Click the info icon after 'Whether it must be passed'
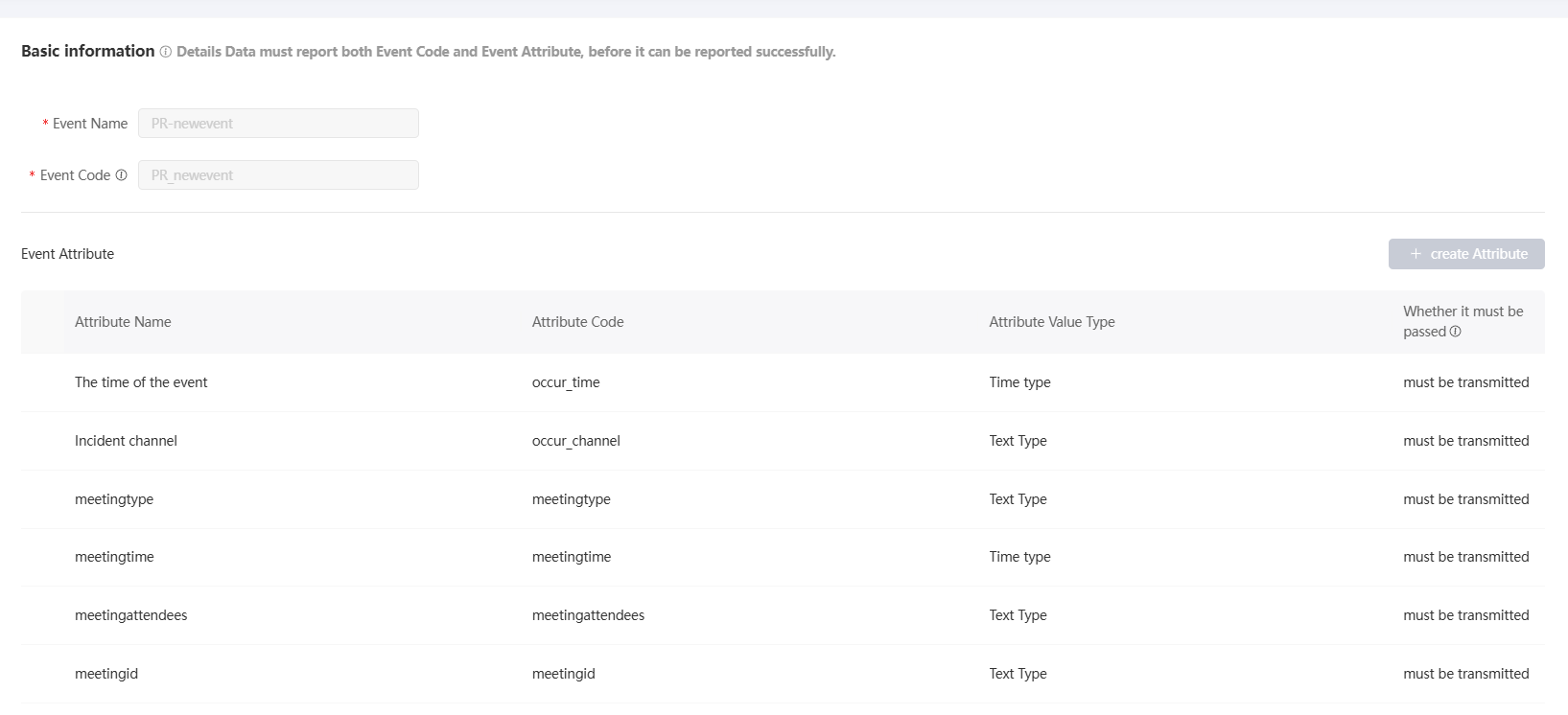Screen dimensions: 1568x715 coord(1455,332)
